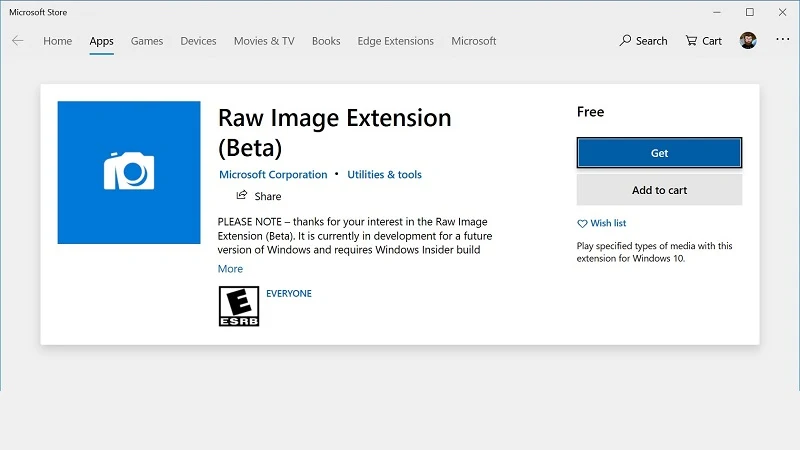
Task: Open Microsoft Corporation publisher link
Action: coord(273,174)
